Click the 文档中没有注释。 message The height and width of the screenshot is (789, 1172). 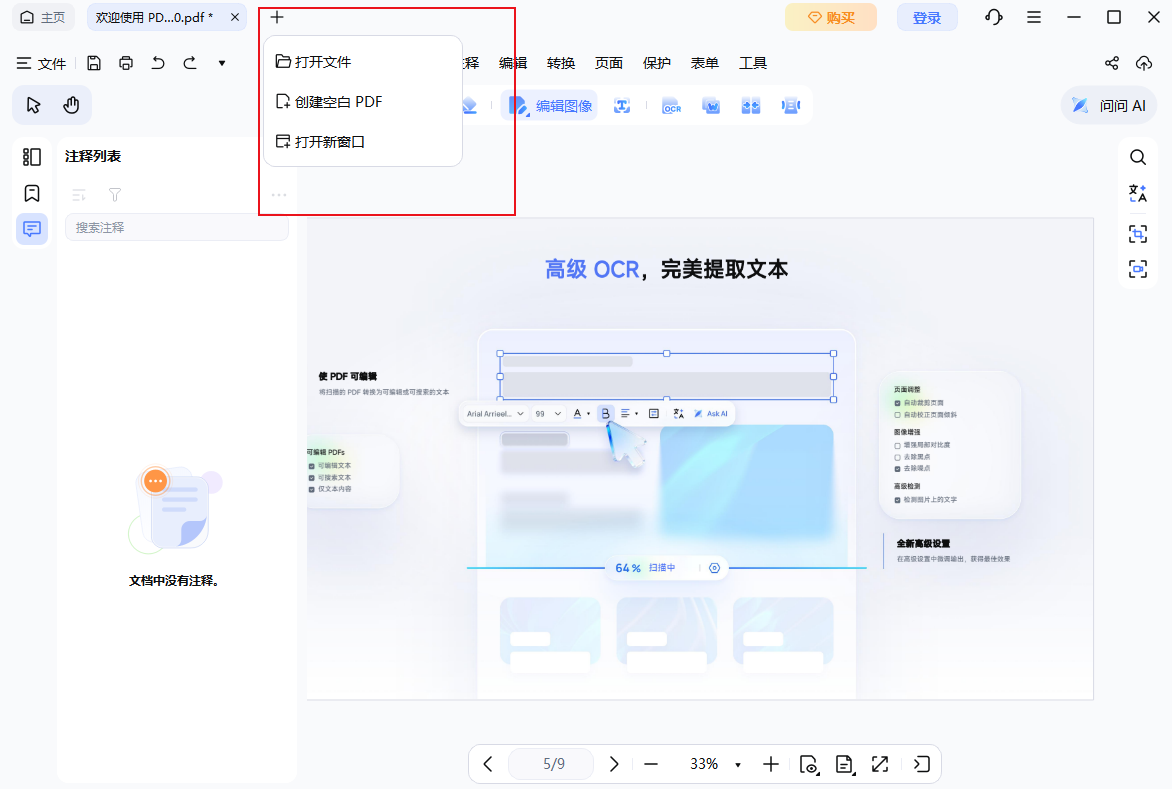173,581
